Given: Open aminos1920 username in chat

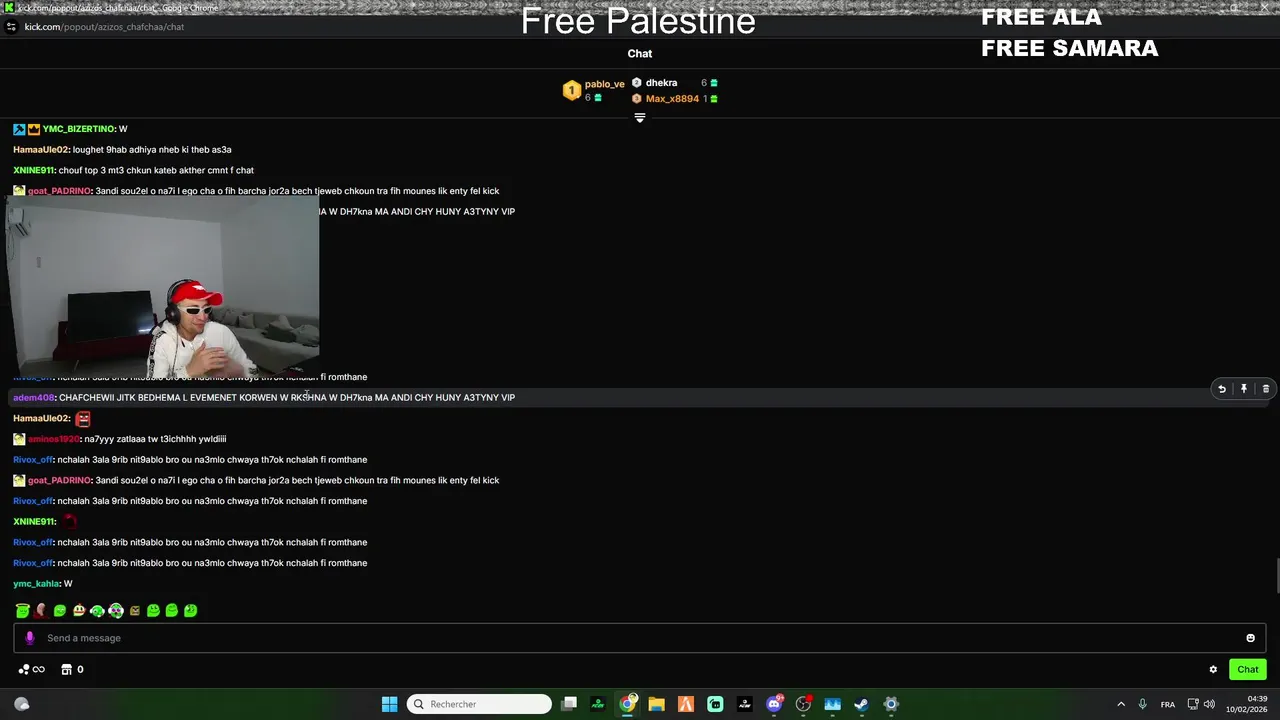Looking at the screenshot, I should point(53,439).
